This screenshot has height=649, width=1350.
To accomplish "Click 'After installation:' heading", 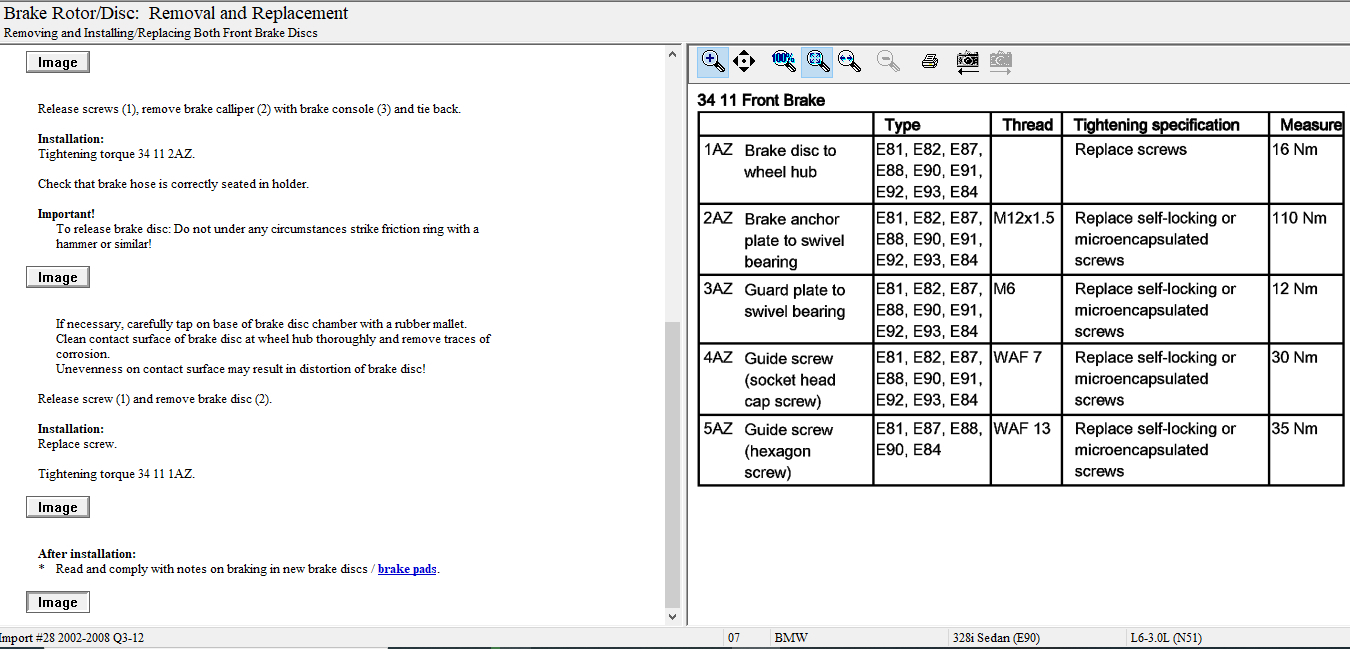I will (x=87, y=554).
